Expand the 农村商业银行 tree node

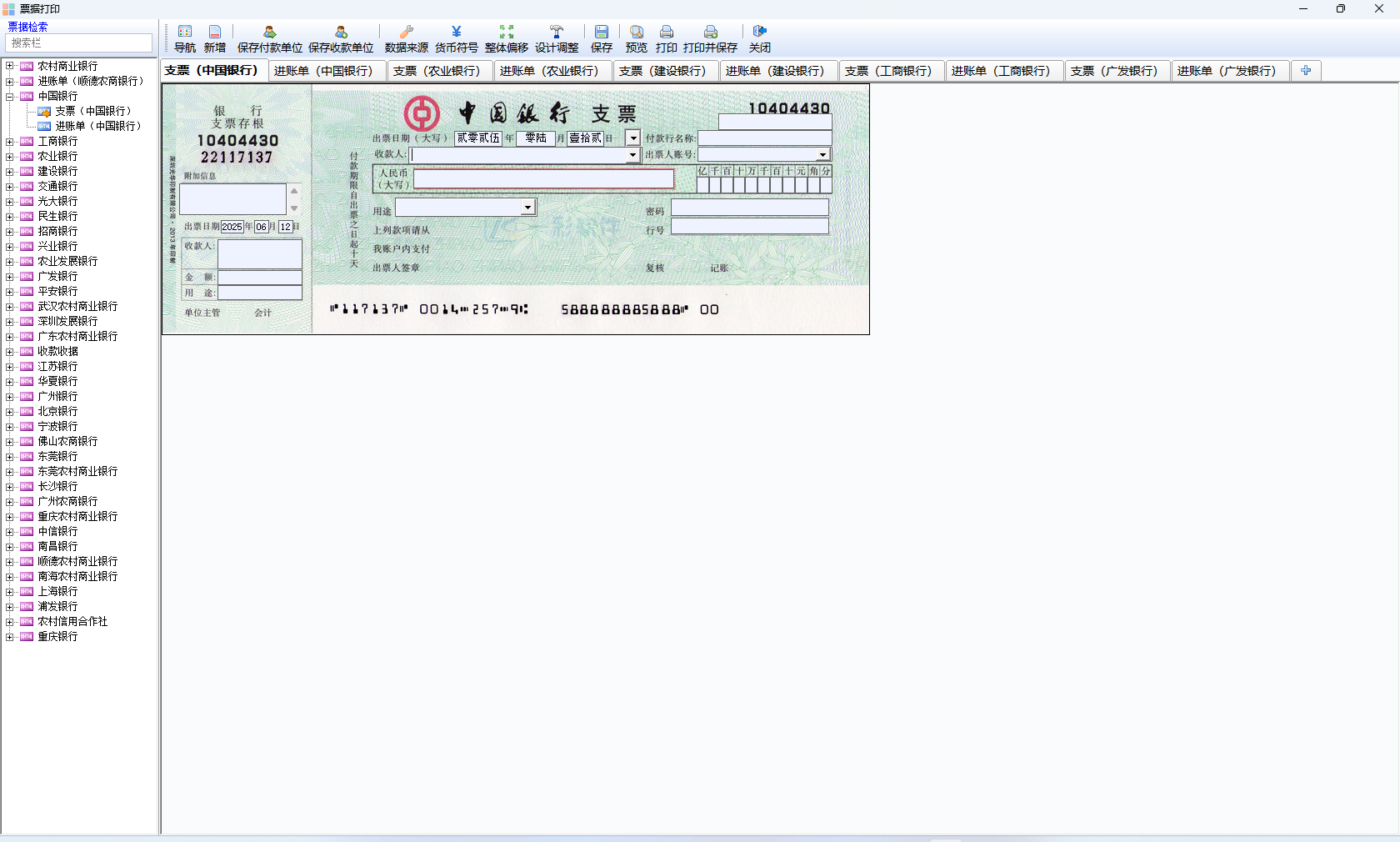[x=10, y=66]
